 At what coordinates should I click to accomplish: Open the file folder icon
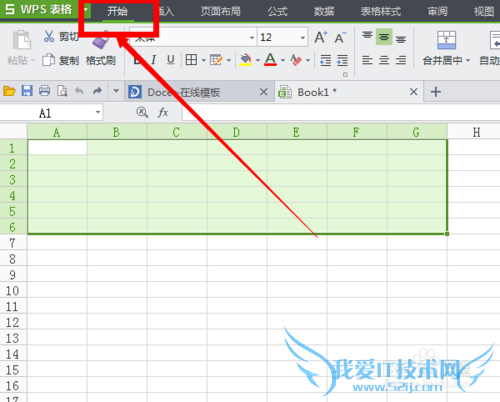click(9, 91)
